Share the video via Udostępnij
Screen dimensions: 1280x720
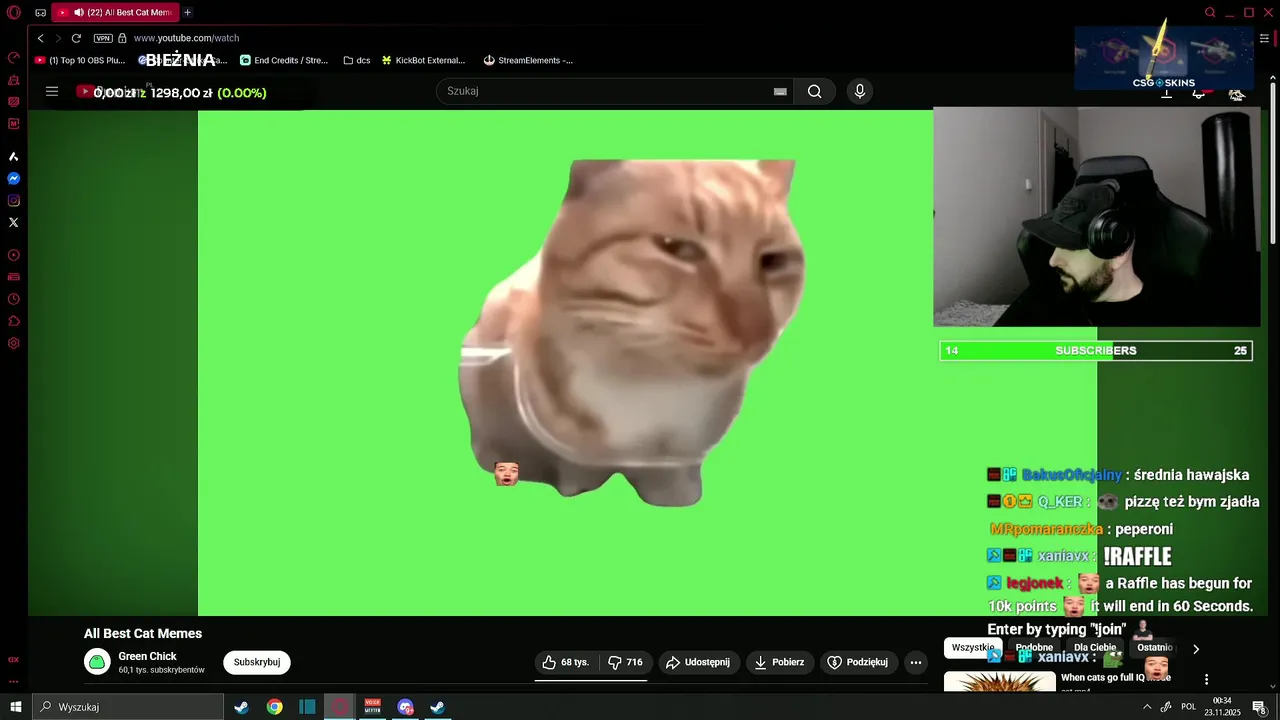pyautogui.click(x=698, y=662)
